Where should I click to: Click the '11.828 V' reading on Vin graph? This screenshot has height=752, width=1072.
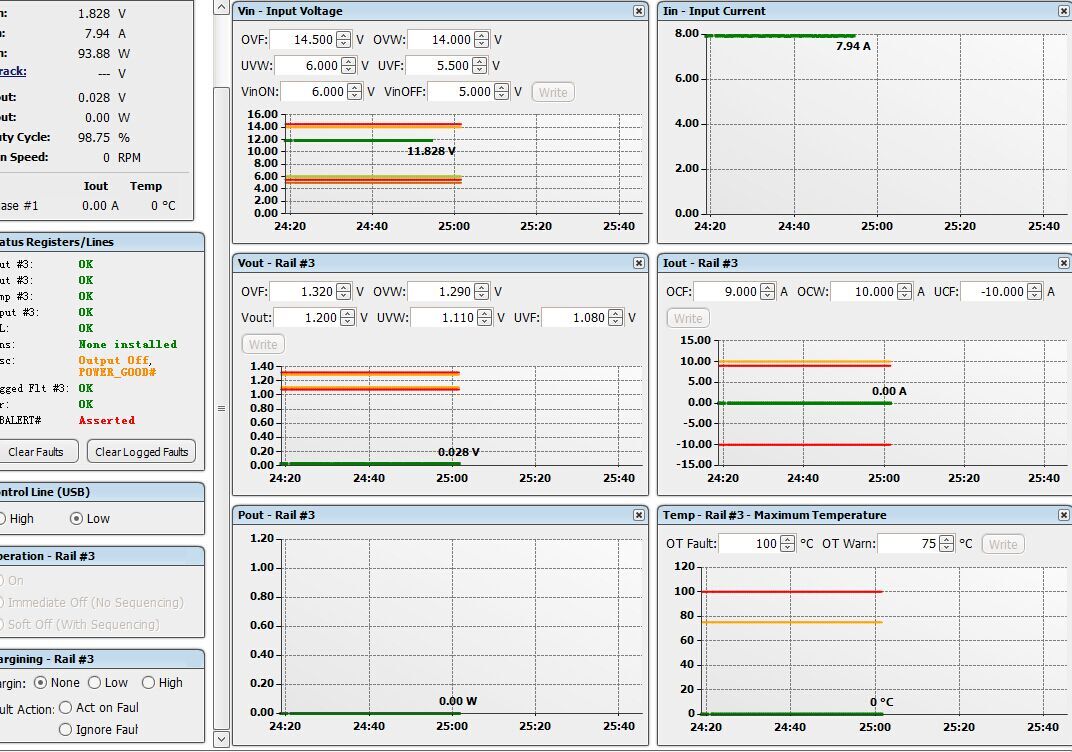[431, 151]
